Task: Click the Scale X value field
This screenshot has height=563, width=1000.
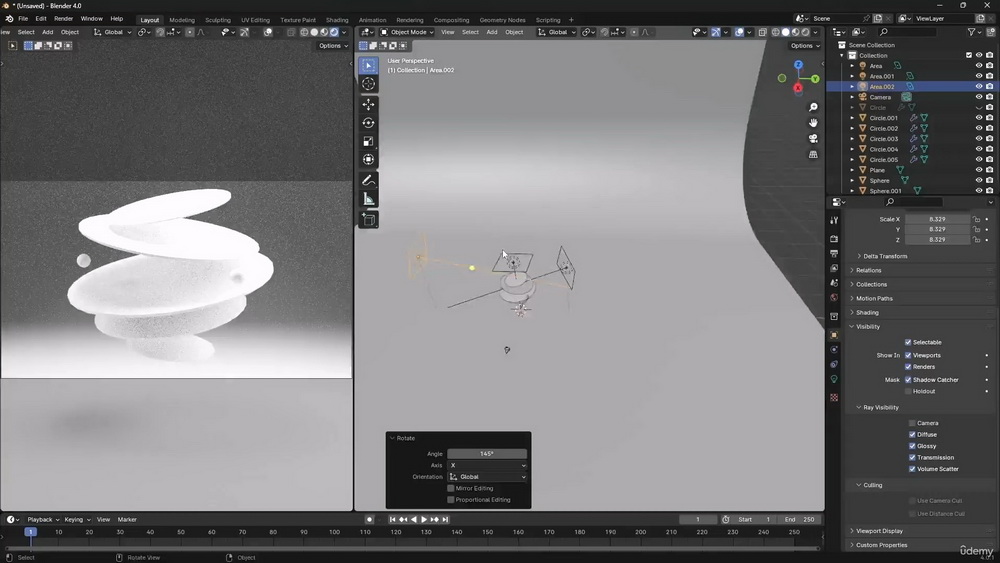Action: pos(937,219)
